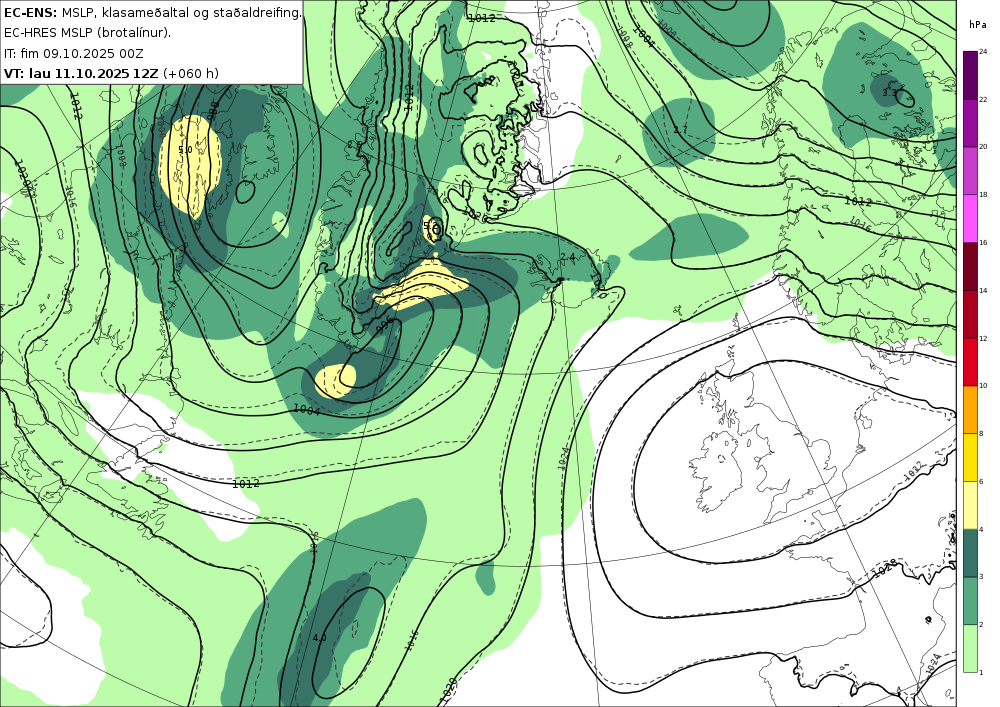The image size is (1000, 707).
Task: Click the spread value '2.7' on the map
Action: 680,130
